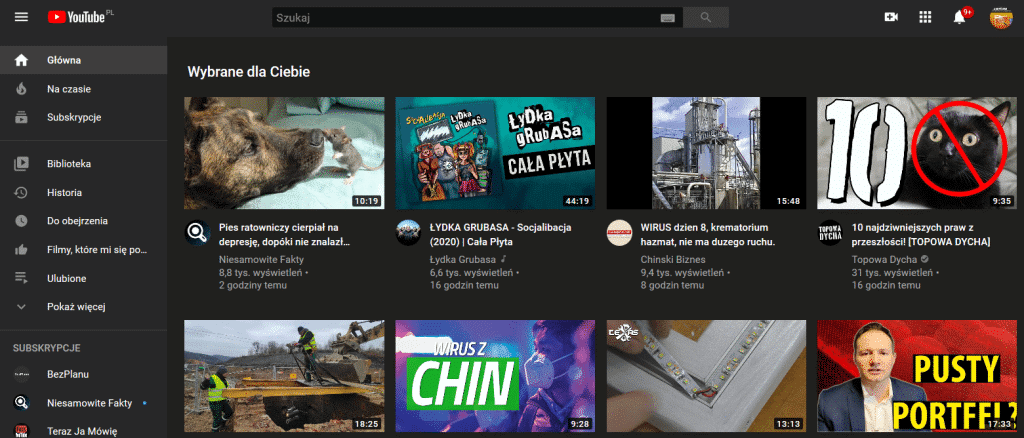Open Niesamowite Fakty avatar in subscriptions list
Image resolution: width=1024 pixels, height=438 pixels.
click(x=22, y=403)
